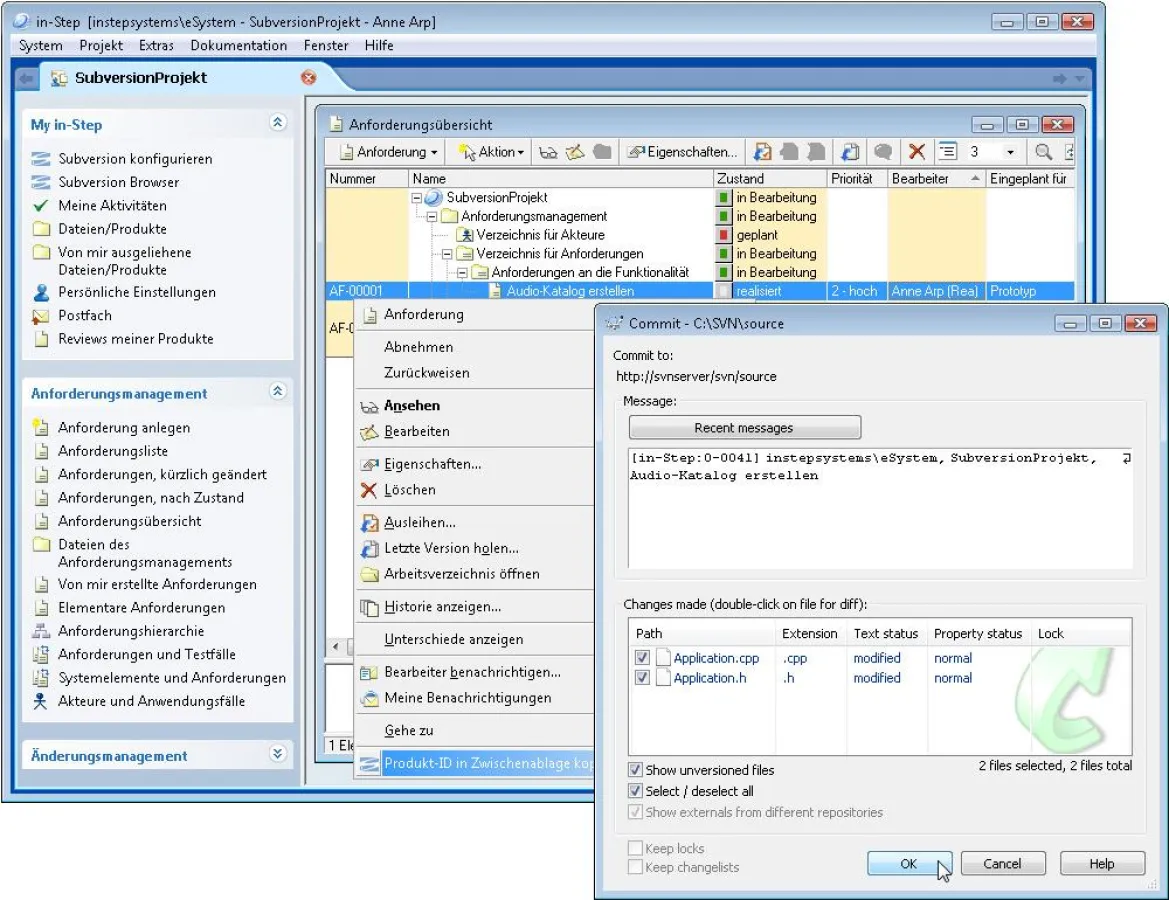This screenshot has width=1169, height=900.
Task: Toggle Select / deselect all checkbox
Action: point(635,791)
